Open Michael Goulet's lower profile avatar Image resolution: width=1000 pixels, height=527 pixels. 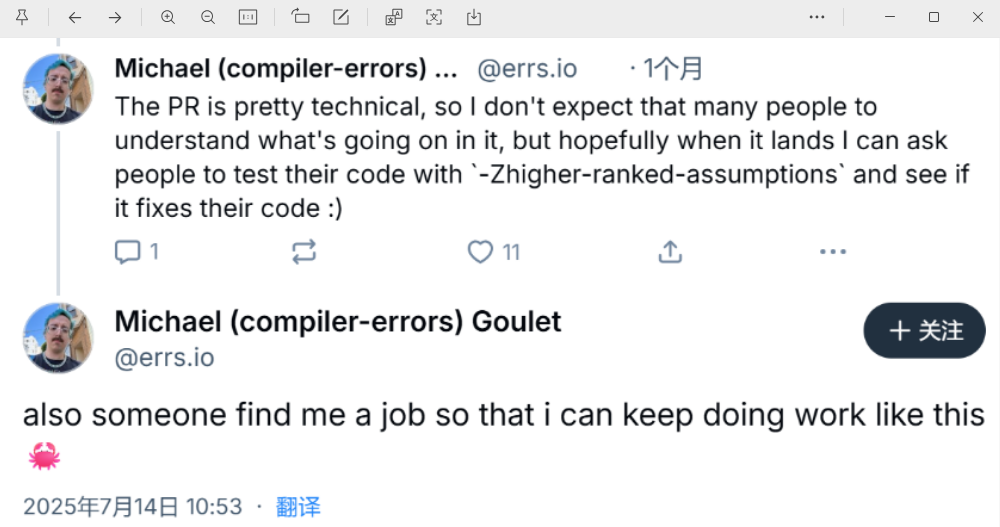pyautogui.click(x=58, y=338)
